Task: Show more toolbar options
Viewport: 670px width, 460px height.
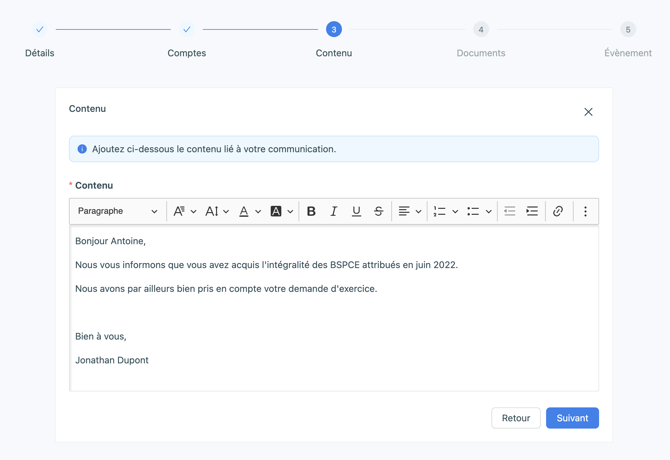Action: click(586, 211)
